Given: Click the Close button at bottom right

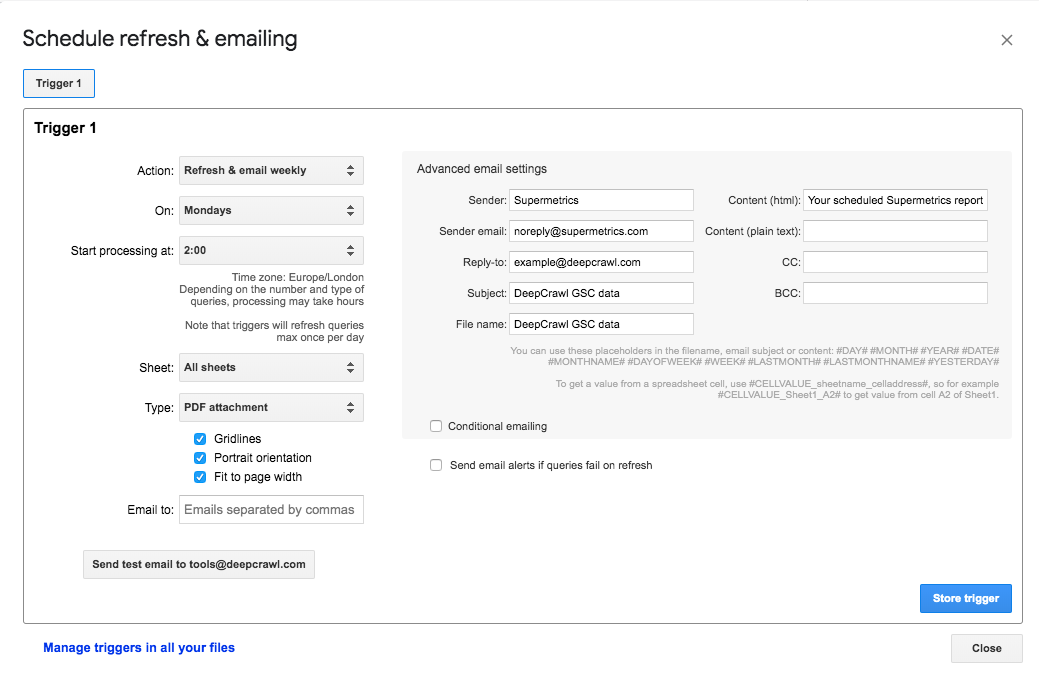Looking at the screenshot, I should [986, 648].
